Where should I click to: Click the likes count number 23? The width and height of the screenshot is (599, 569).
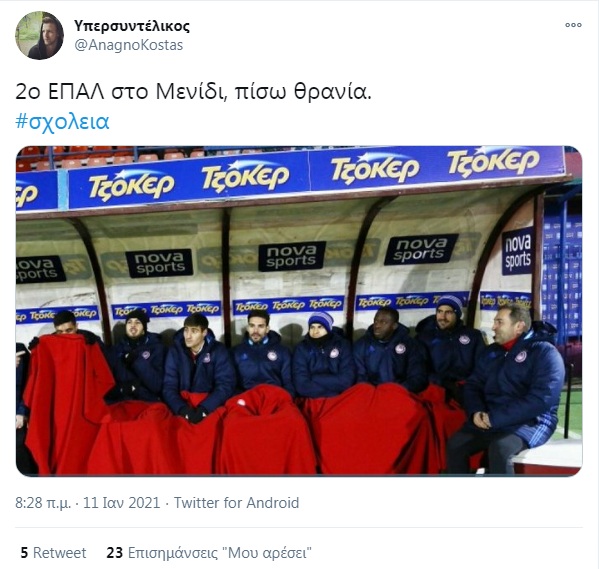click(x=114, y=553)
